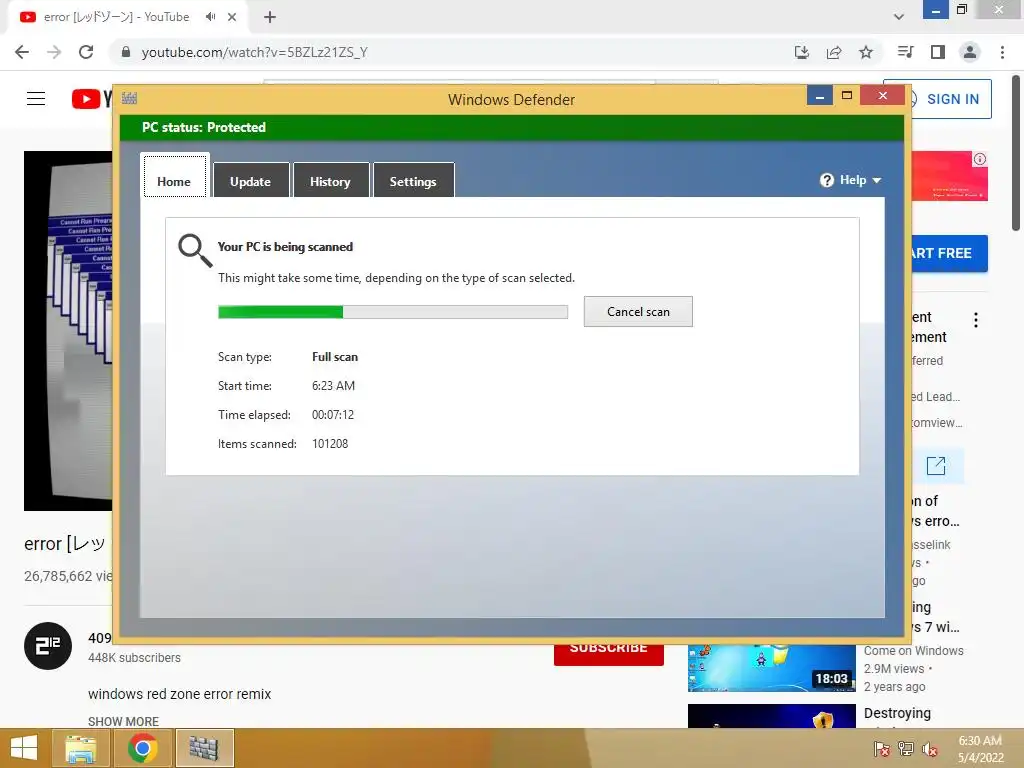This screenshot has width=1024, height=768.
Task: Click SHOW MORE under video description
Action: [123, 721]
